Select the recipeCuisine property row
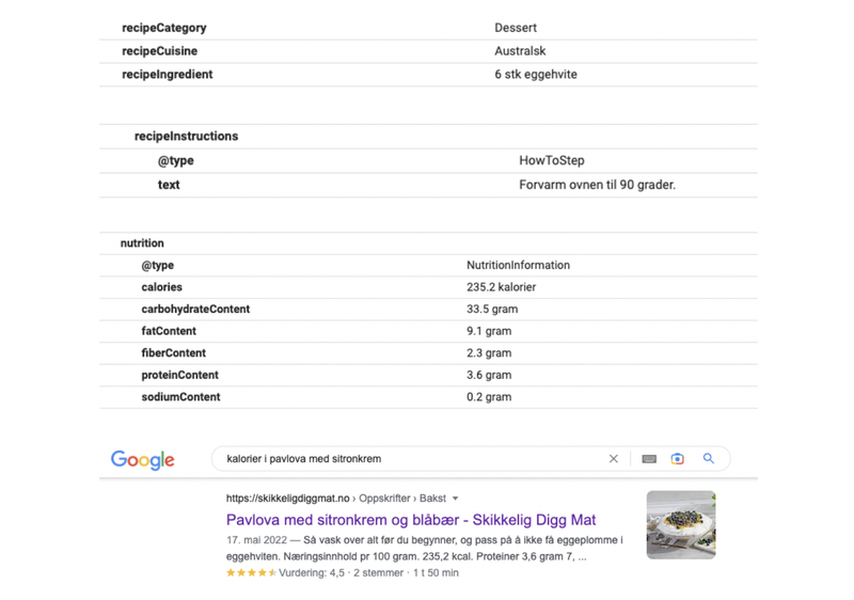The width and height of the screenshot is (854, 600). (160, 51)
